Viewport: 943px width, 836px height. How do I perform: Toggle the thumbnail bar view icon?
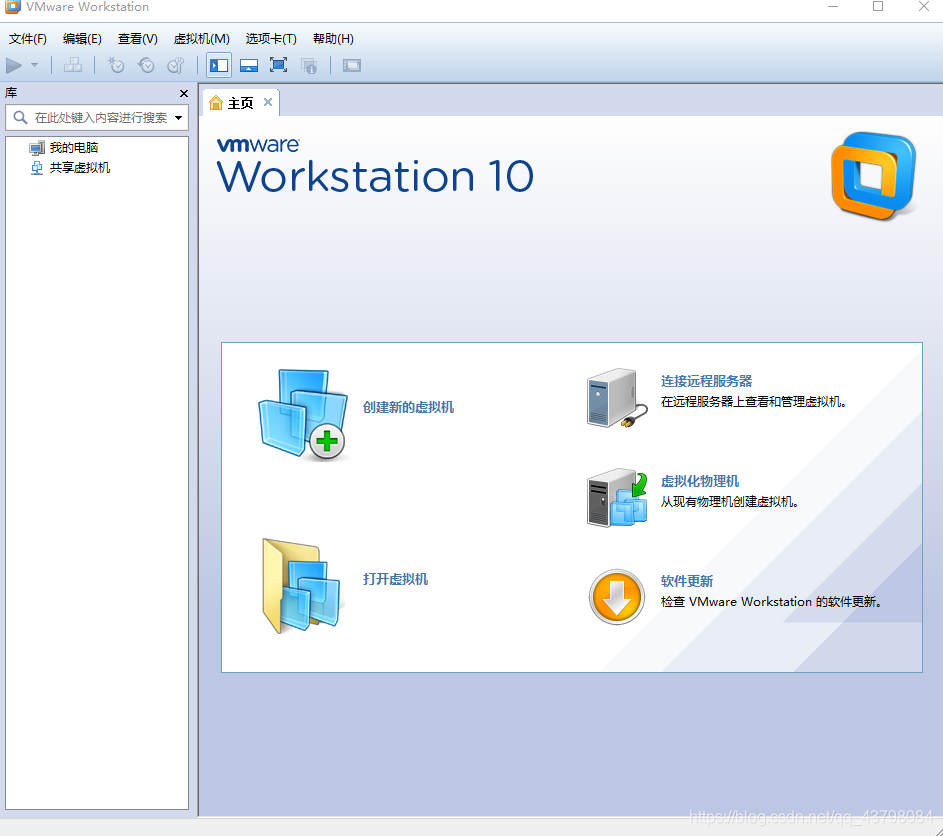pyautogui.click(x=249, y=65)
